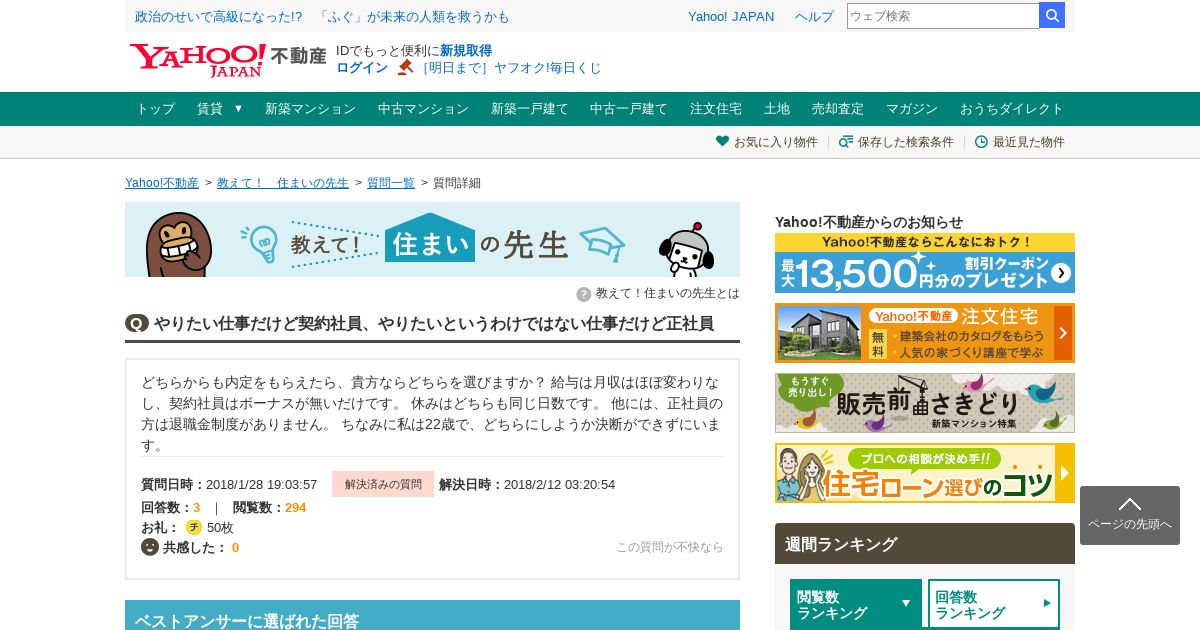Screen dimensions: 1200x630
Task: Click the arrow on 13,500円 coupon banner
Action: click(x=1061, y=273)
